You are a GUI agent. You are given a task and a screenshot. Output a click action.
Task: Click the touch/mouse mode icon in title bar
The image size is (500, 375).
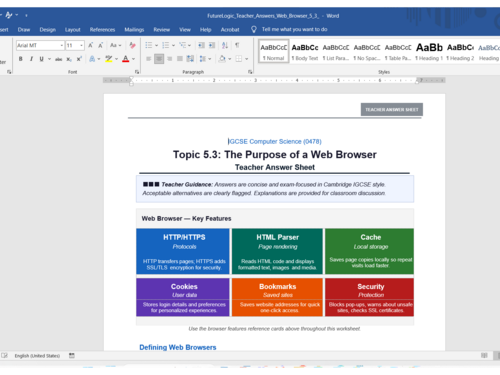point(9,15)
